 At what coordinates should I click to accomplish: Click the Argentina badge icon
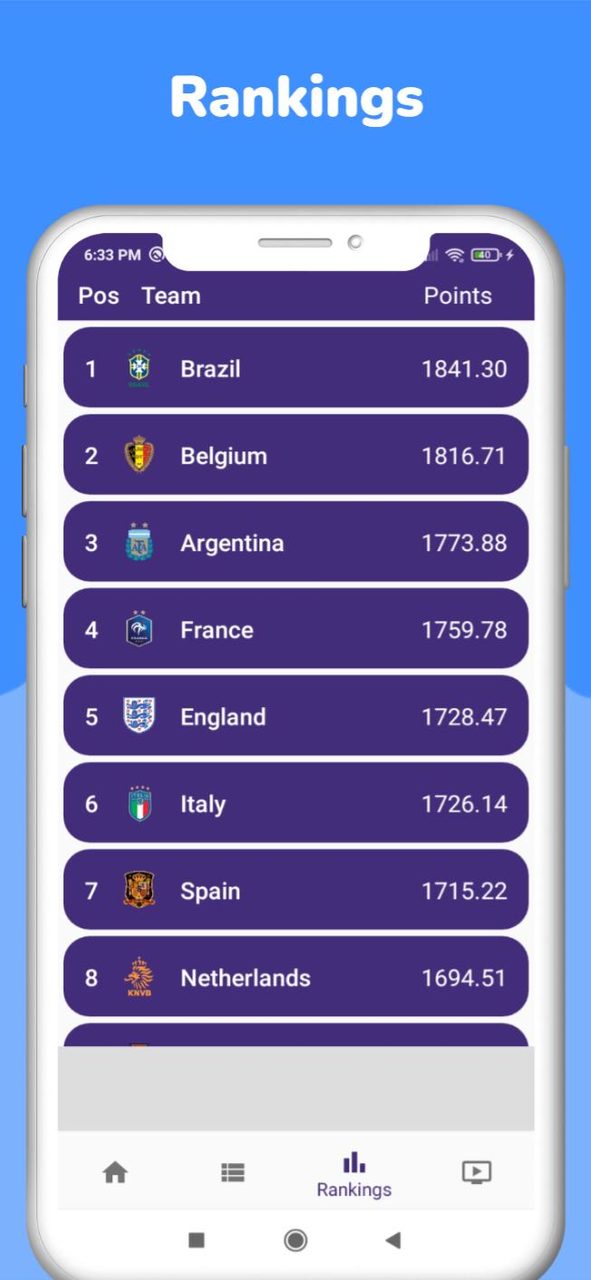click(x=139, y=542)
